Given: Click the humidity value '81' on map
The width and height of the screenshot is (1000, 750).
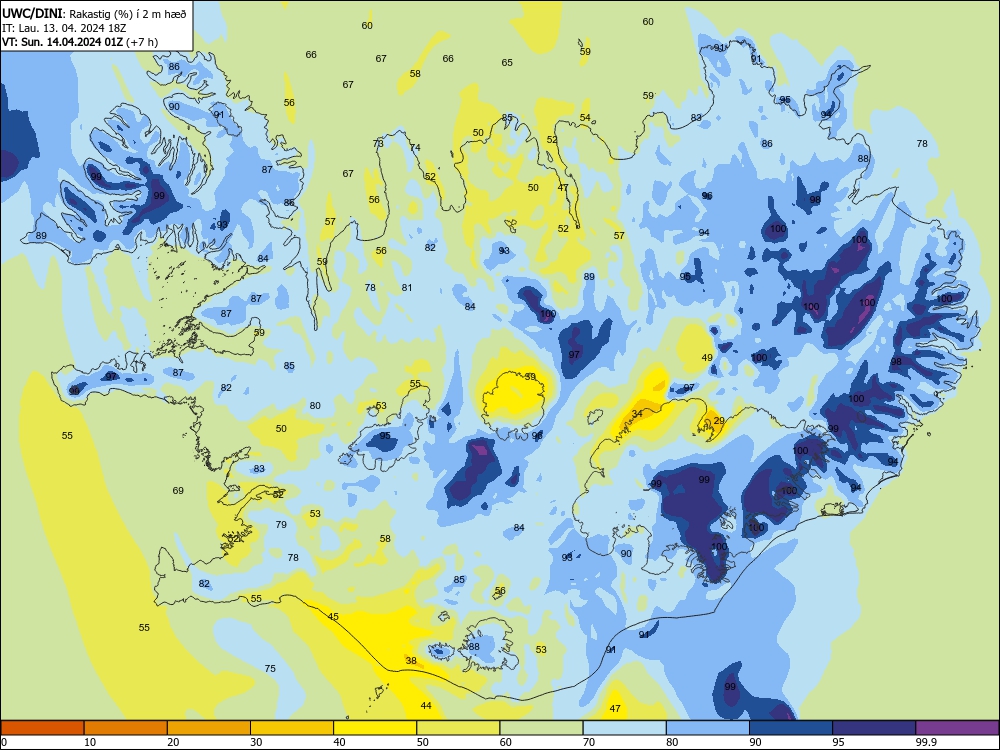Looking at the screenshot, I should (407, 288).
